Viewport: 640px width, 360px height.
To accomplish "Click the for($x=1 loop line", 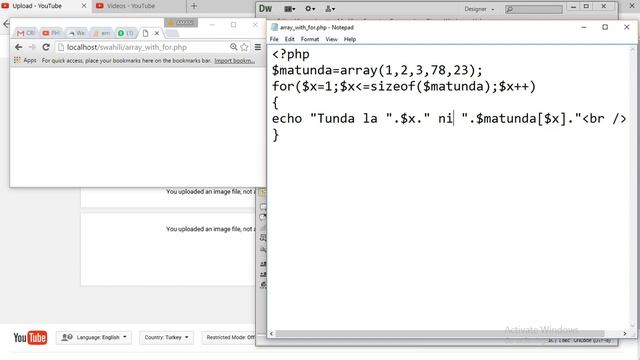I will click(404, 87).
